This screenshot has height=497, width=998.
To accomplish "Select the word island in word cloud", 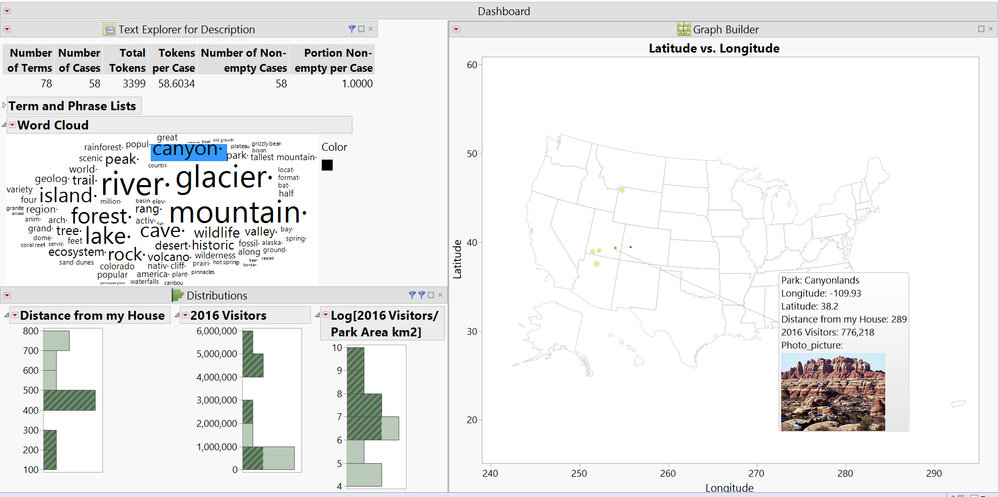I will click(67, 195).
